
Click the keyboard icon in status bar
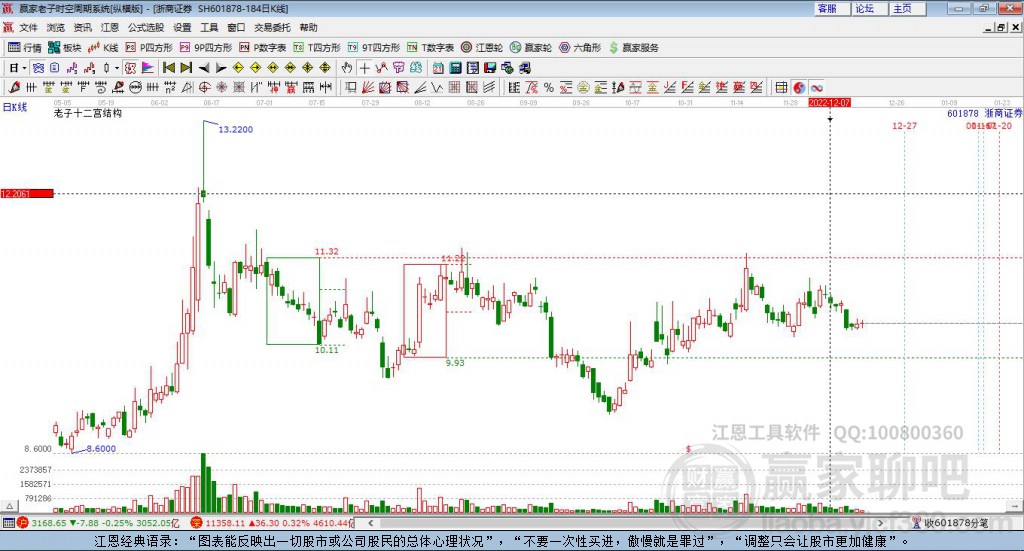click(x=8, y=523)
